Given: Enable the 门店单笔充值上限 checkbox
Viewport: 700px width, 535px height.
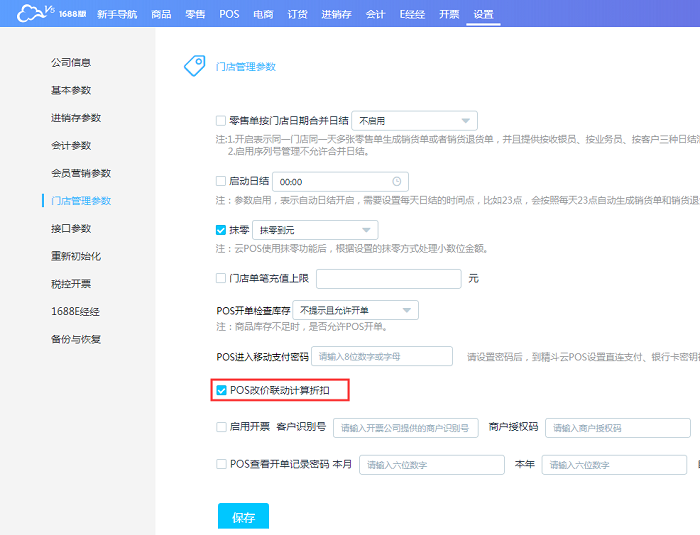Looking at the screenshot, I should (221, 278).
